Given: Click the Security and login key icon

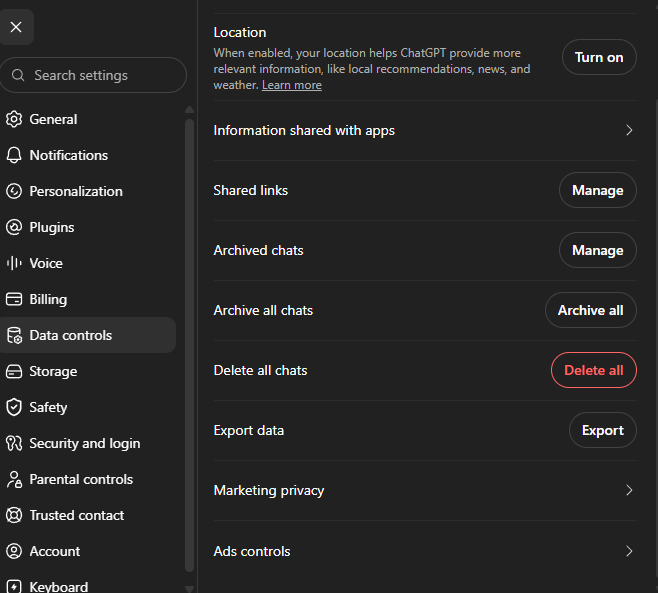Looking at the screenshot, I should click(14, 443).
